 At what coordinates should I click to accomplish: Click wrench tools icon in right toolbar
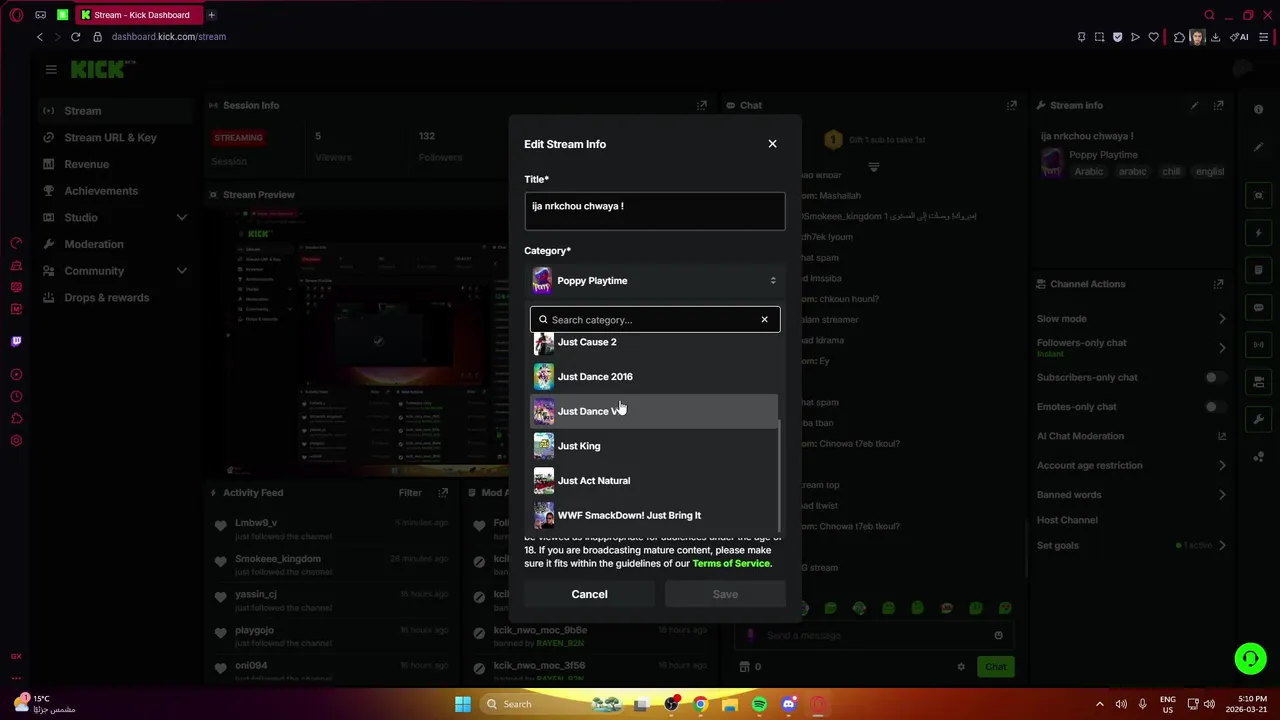1259,419
